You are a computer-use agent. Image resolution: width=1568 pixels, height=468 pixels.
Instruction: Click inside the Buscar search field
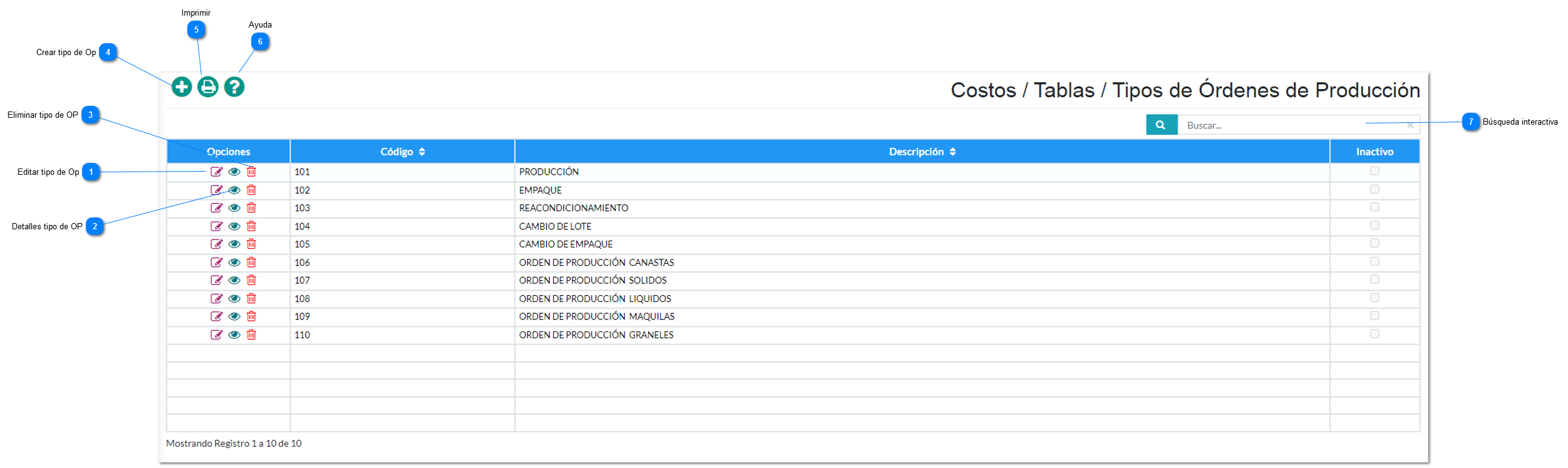point(1293,125)
